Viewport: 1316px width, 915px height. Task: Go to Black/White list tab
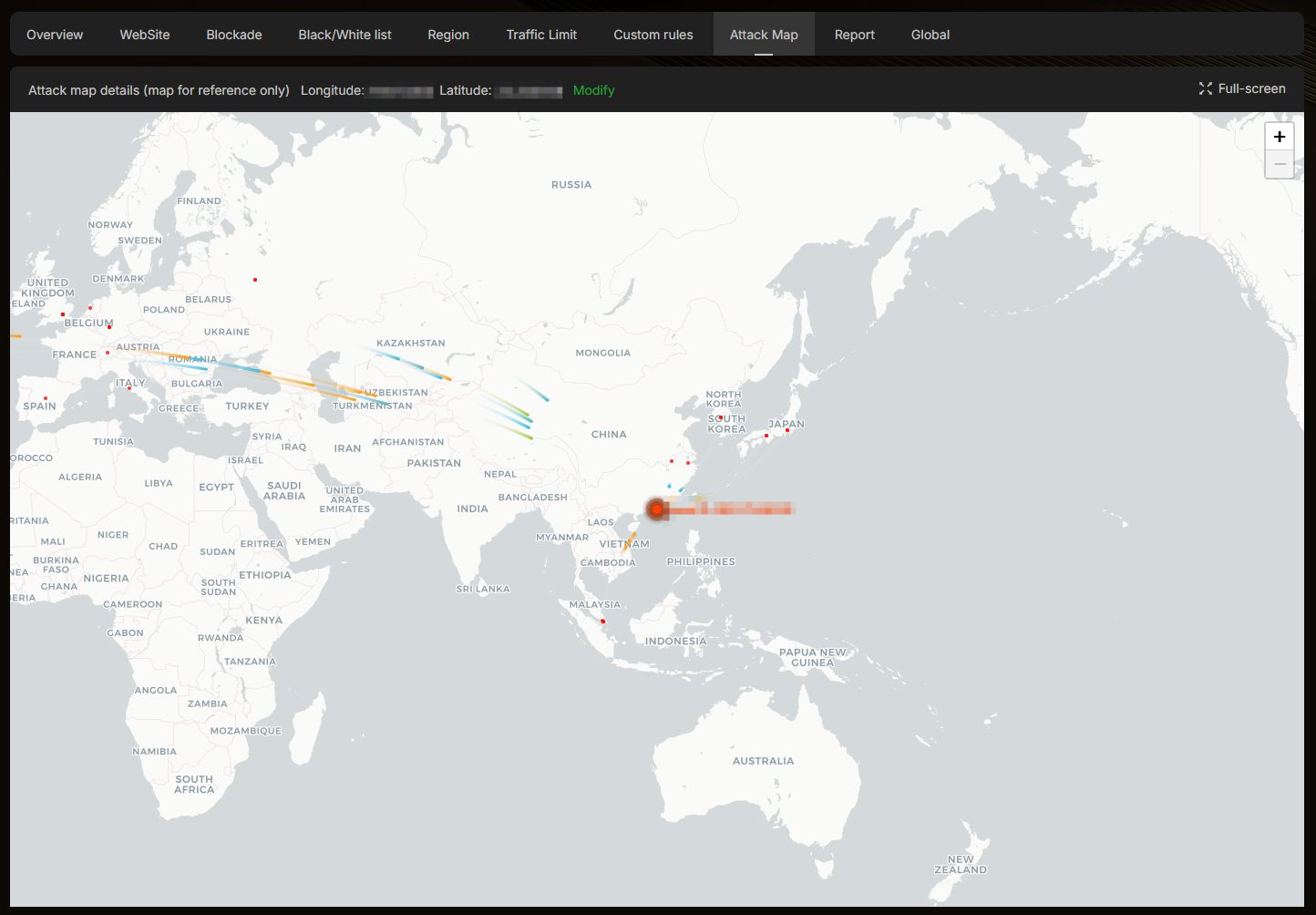point(344,35)
